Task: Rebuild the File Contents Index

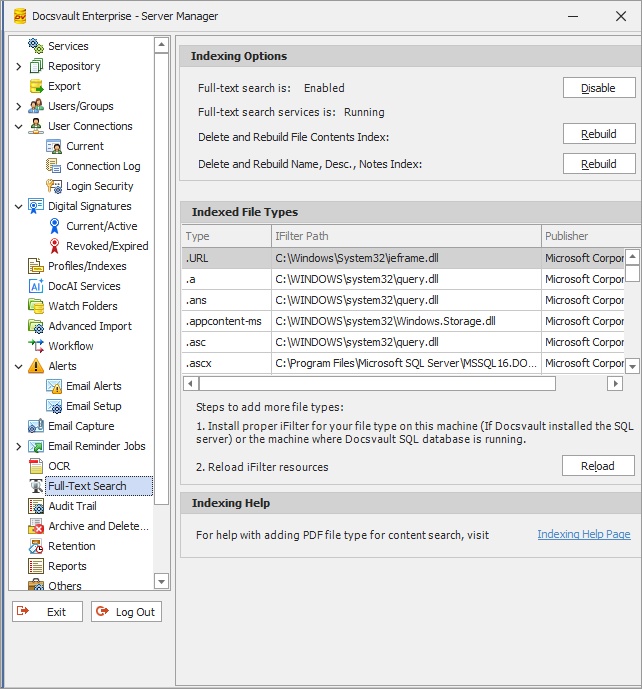Action: click(x=599, y=134)
